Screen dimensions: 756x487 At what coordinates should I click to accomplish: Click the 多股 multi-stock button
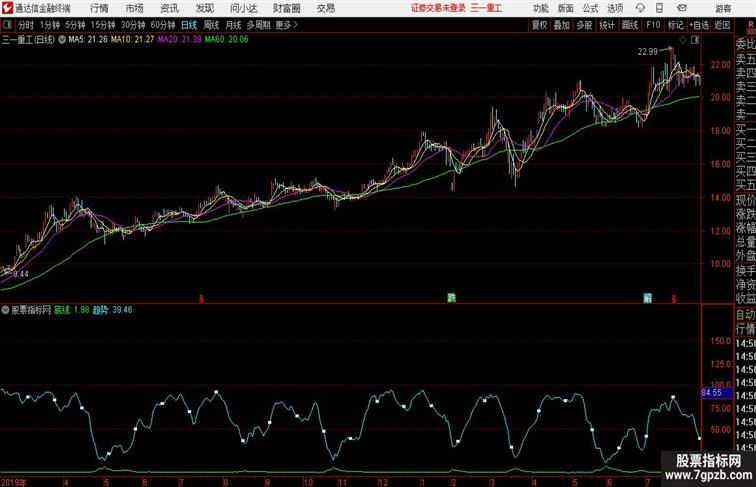coord(584,25)
